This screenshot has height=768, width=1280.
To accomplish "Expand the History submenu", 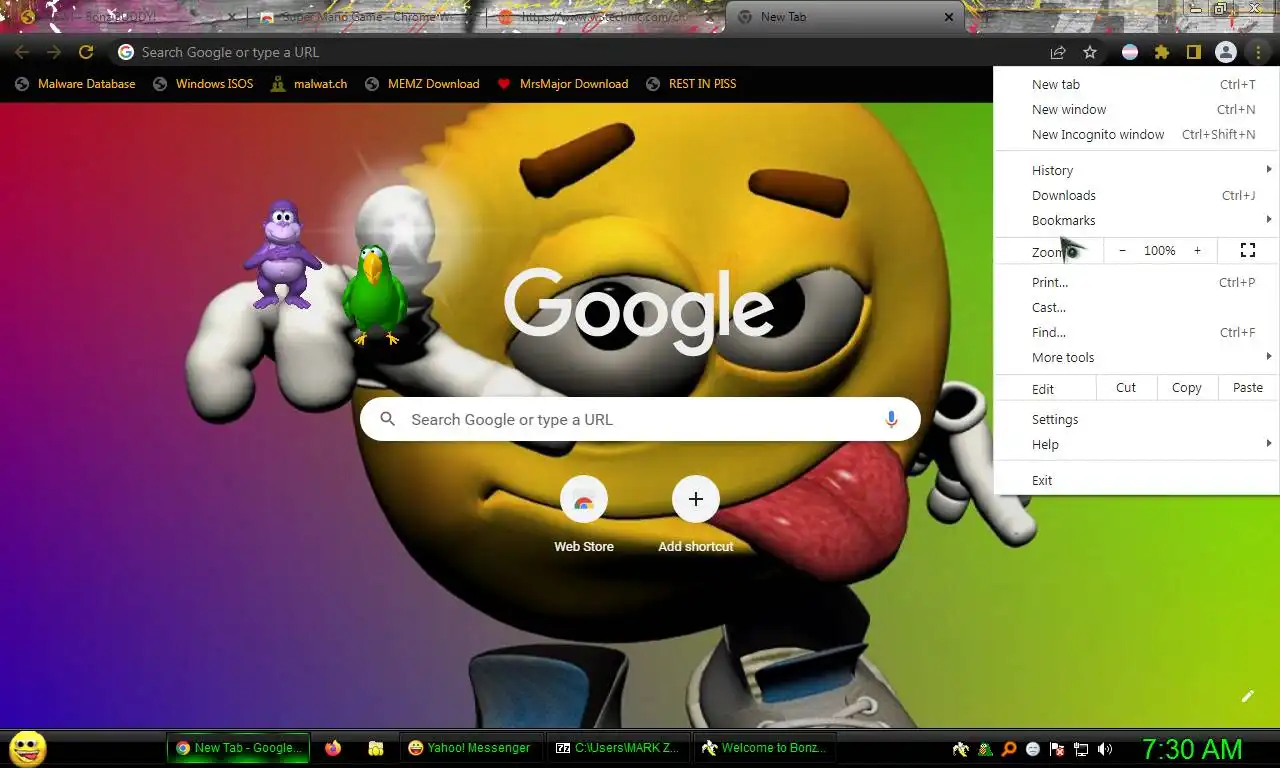I will [1137, 171].
